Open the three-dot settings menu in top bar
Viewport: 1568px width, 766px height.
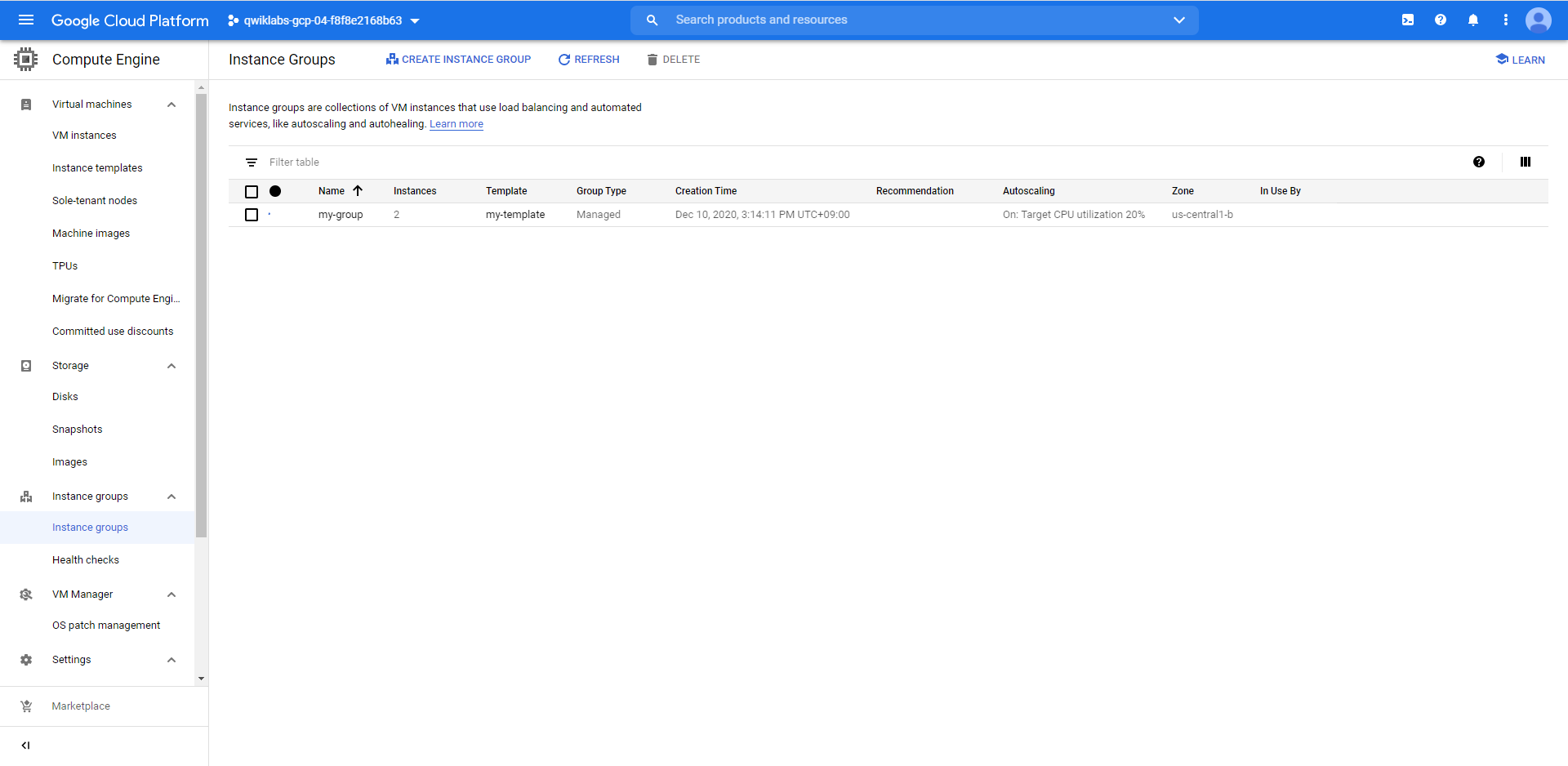[x=1506, y=20]
